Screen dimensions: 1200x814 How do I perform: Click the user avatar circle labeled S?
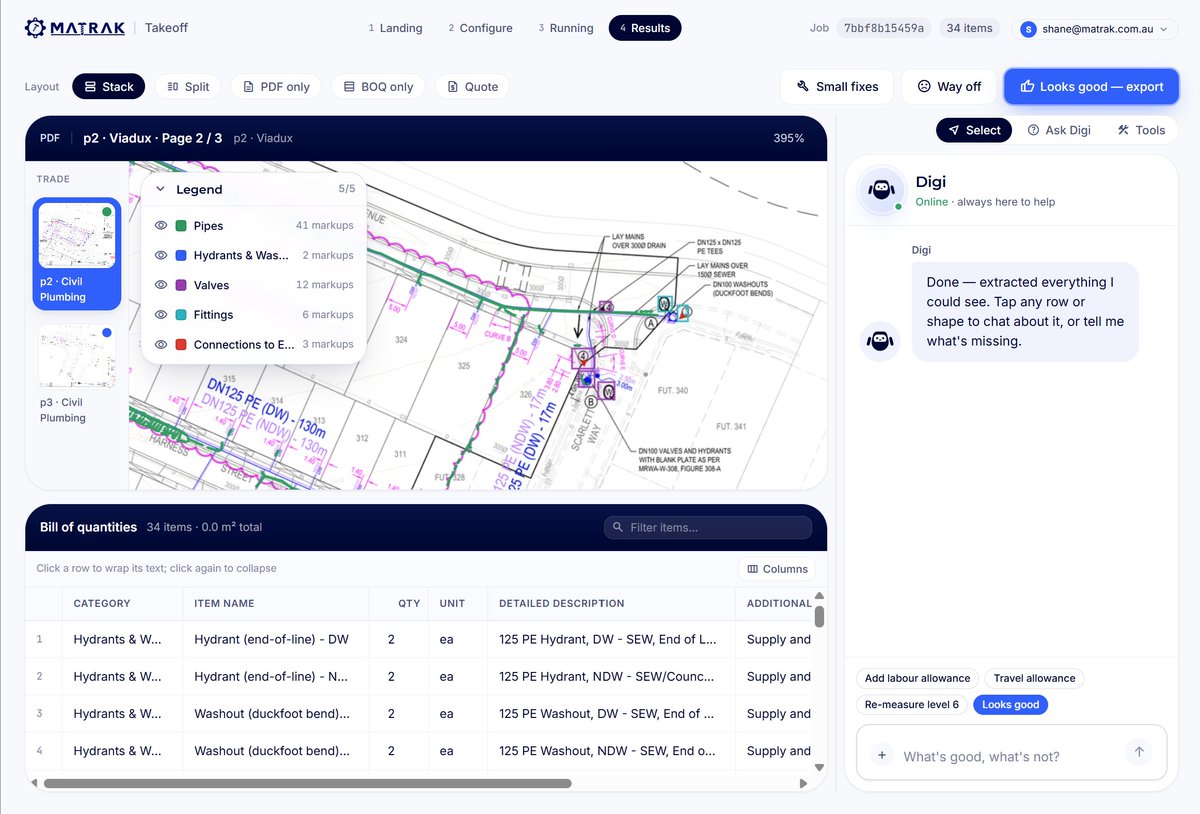pyautogui.click(x=1028, y=29)
